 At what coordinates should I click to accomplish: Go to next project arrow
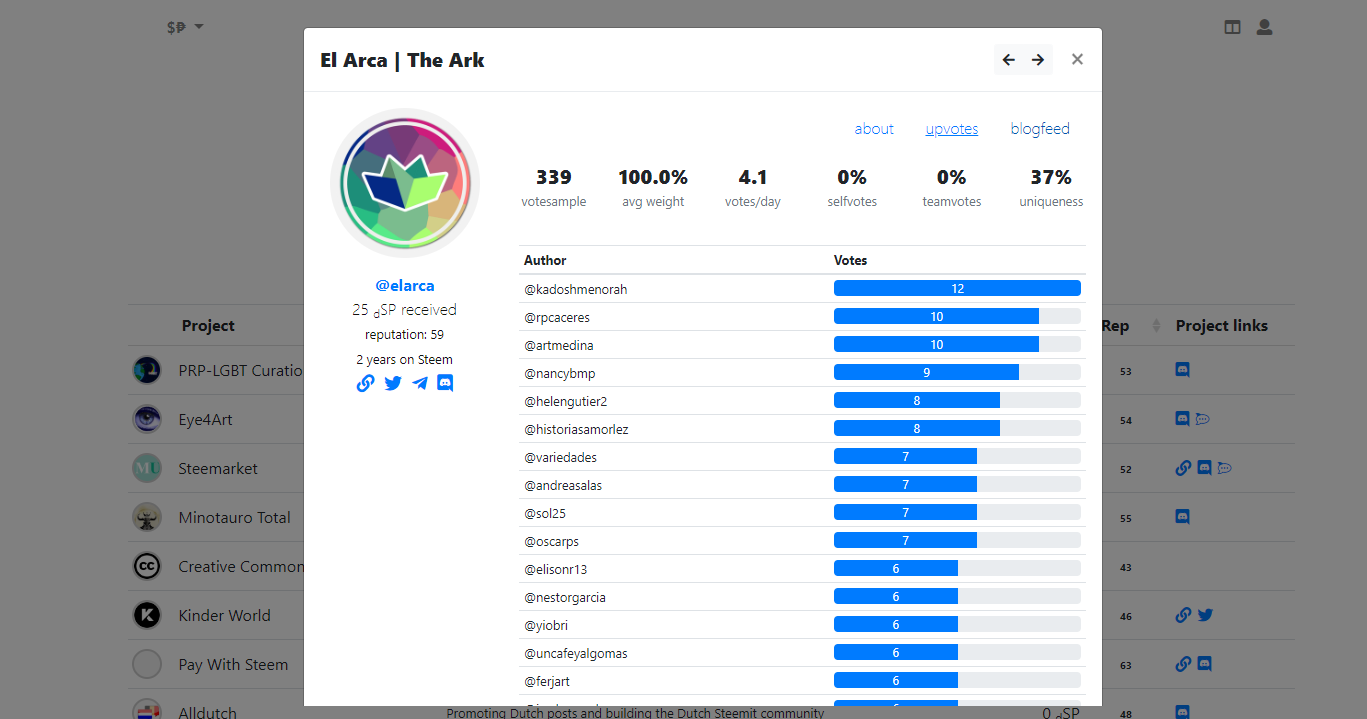pyautogui.click(x=1038, y=60)
